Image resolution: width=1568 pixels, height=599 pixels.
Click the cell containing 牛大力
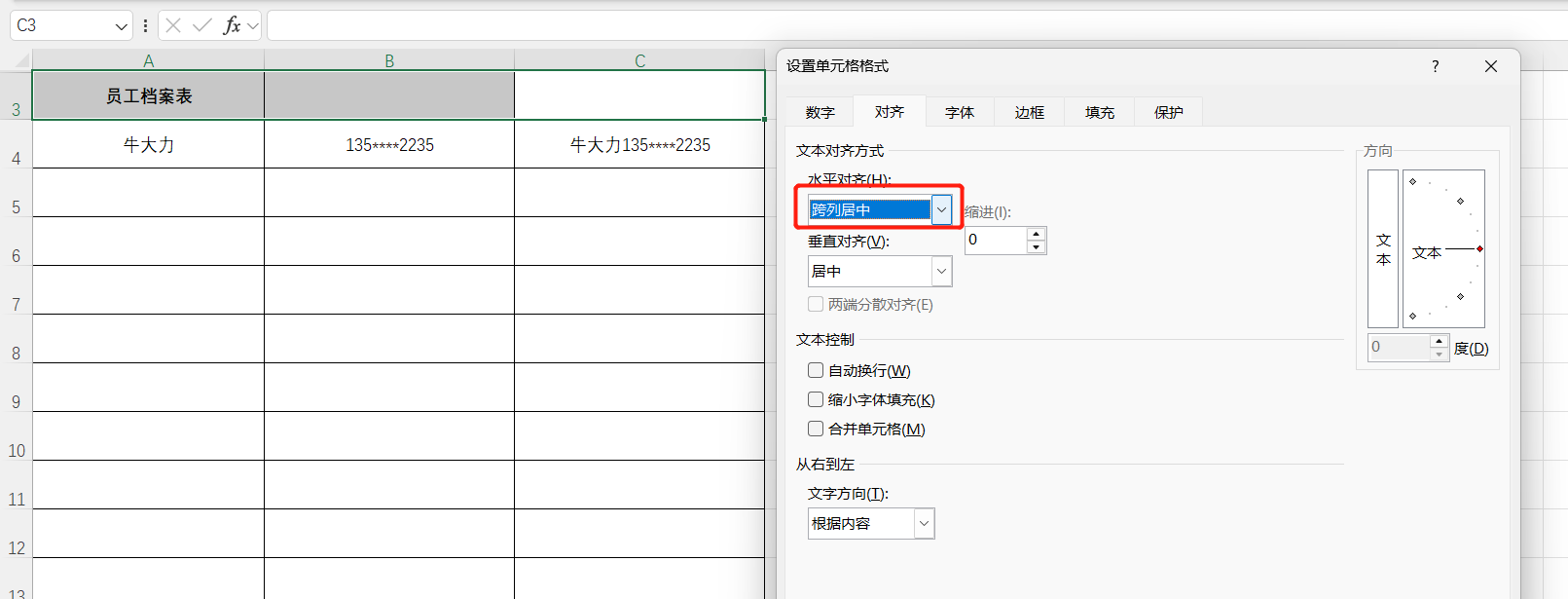click(x=149, y=144)
